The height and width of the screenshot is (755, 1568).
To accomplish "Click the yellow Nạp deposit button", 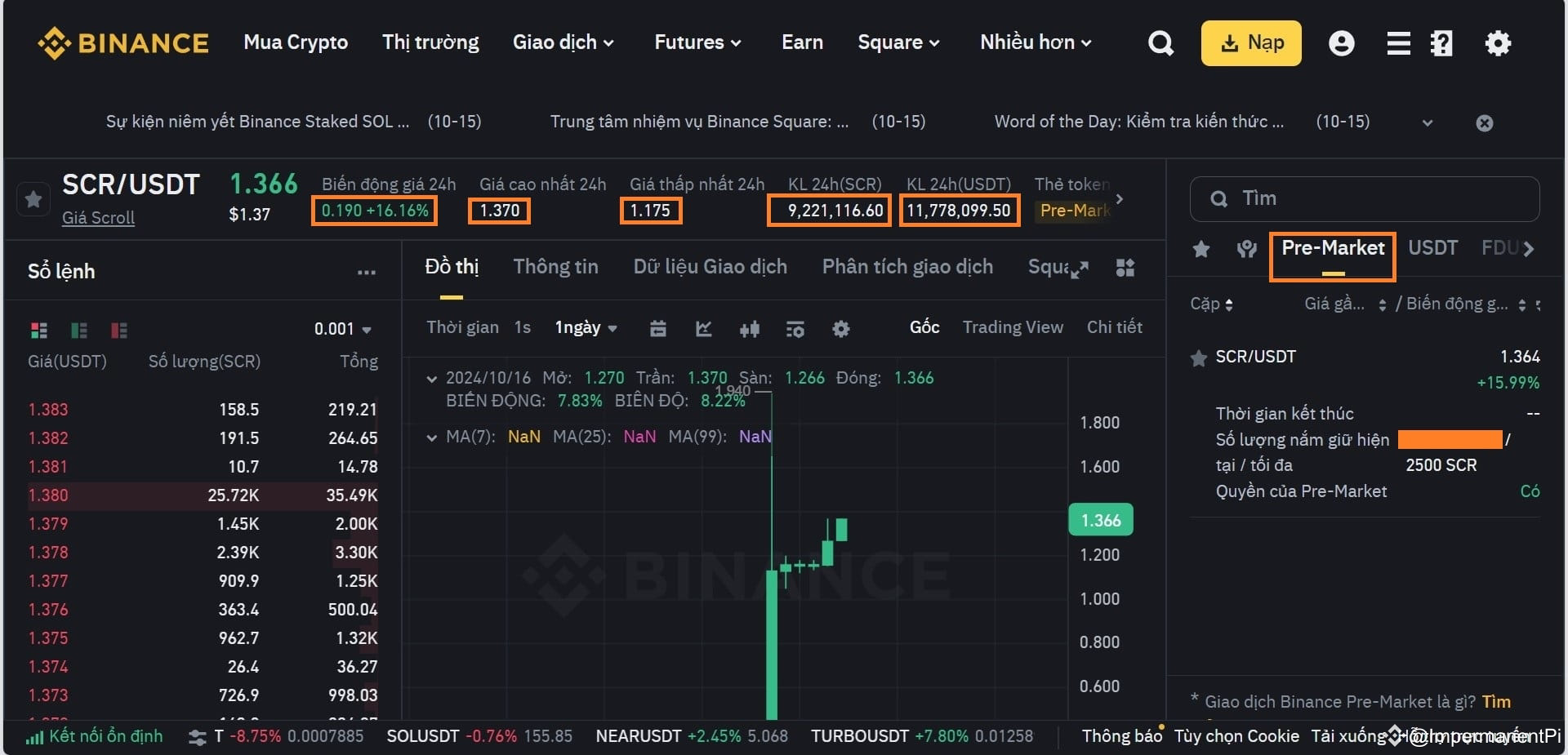I will (1251, 42).
